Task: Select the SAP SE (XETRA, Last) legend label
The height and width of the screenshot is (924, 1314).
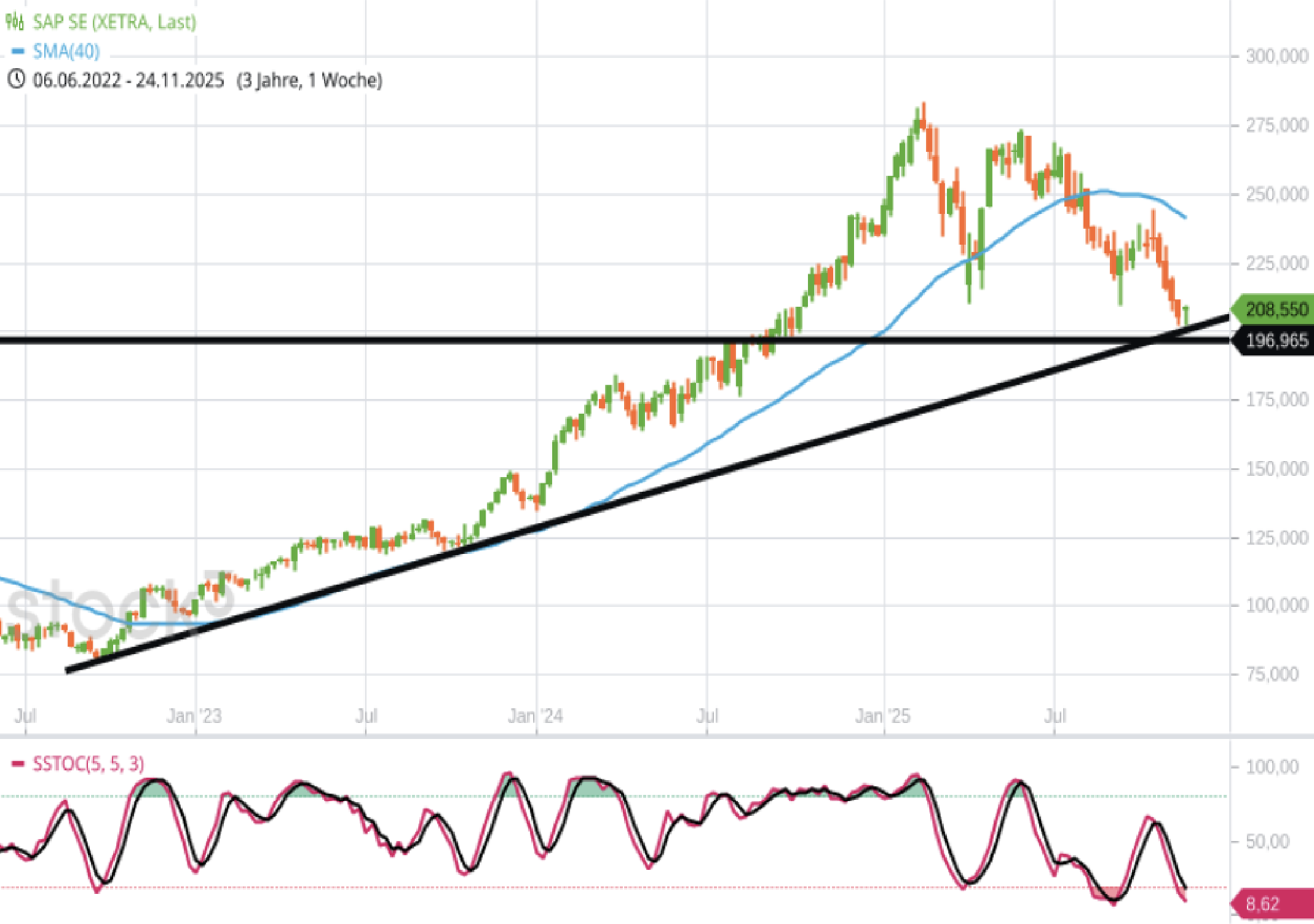Action: 114,22
